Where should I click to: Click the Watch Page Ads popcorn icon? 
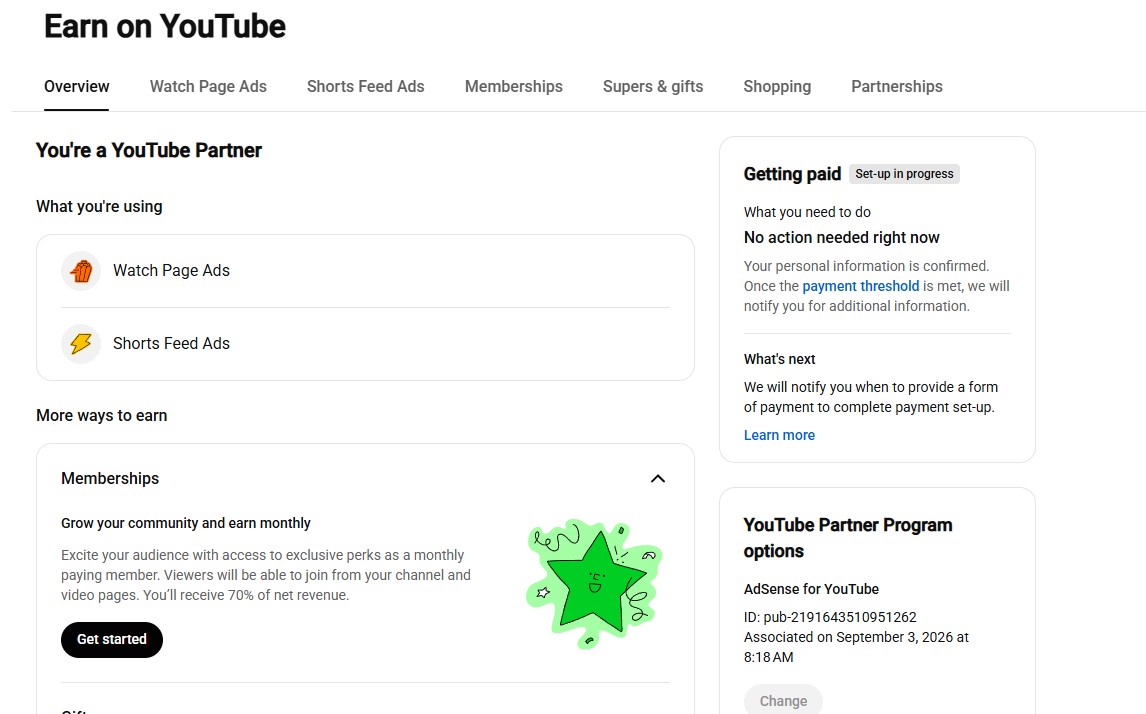(81, 270)
